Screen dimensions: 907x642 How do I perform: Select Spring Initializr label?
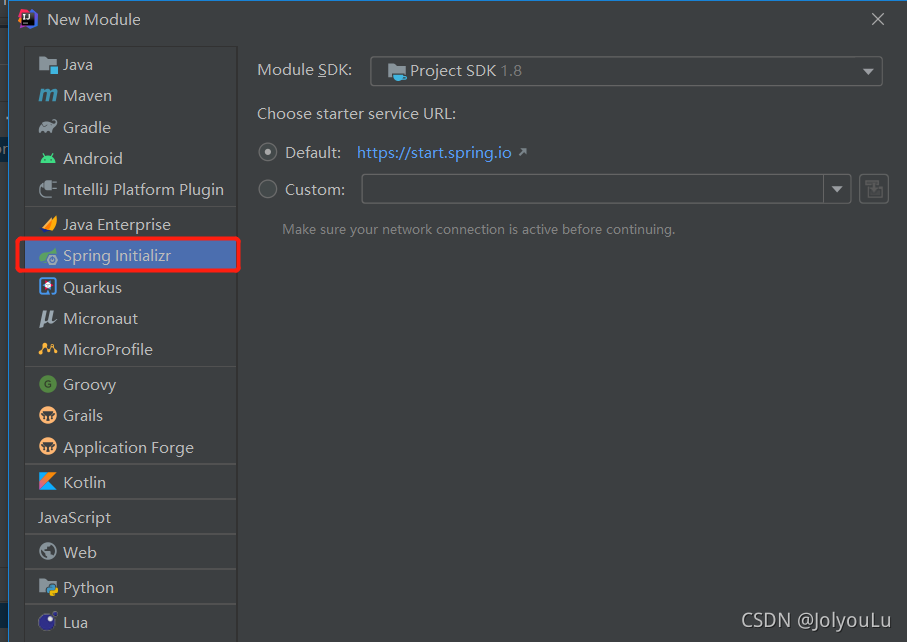pyautogui.click(x=117, y=256)
